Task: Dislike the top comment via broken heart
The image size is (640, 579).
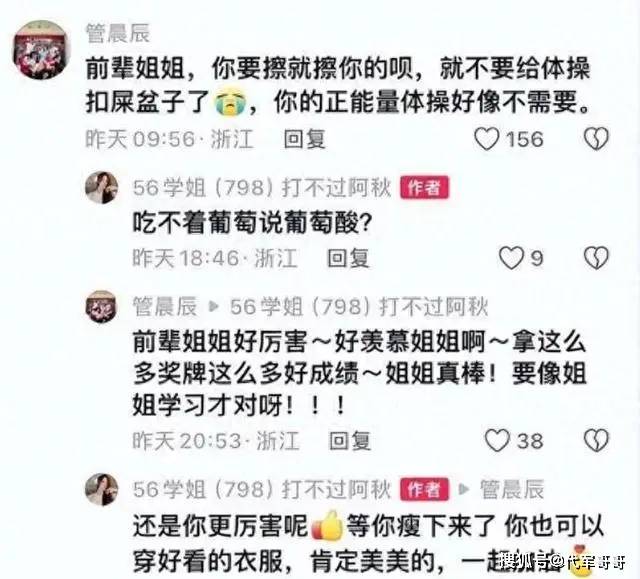Action: 596,139
